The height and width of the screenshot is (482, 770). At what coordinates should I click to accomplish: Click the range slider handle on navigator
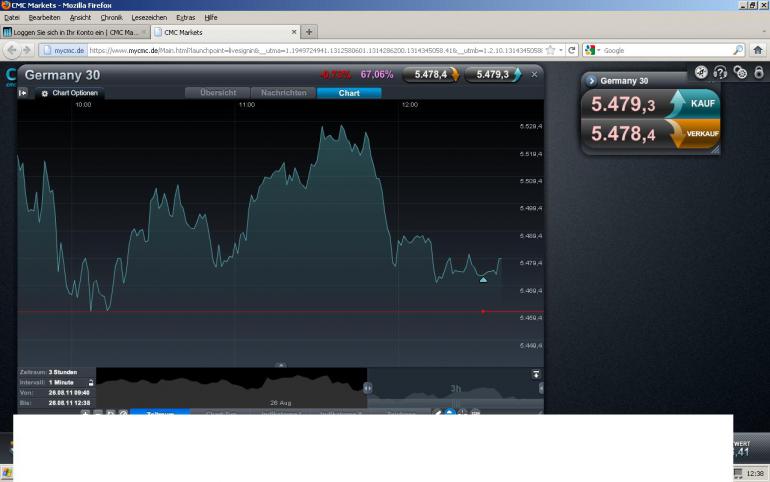367,388
